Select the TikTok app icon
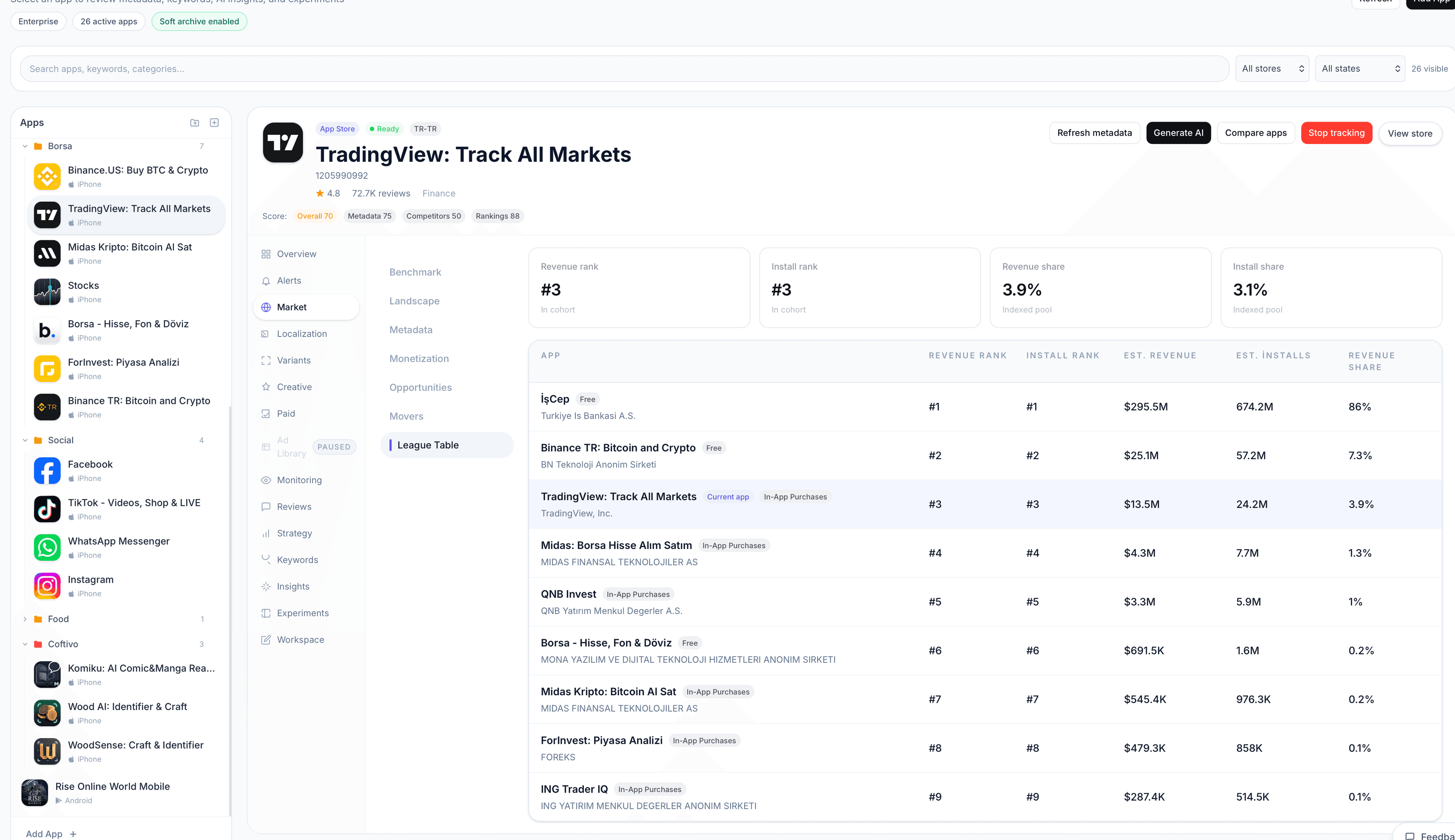 (47, 509)
